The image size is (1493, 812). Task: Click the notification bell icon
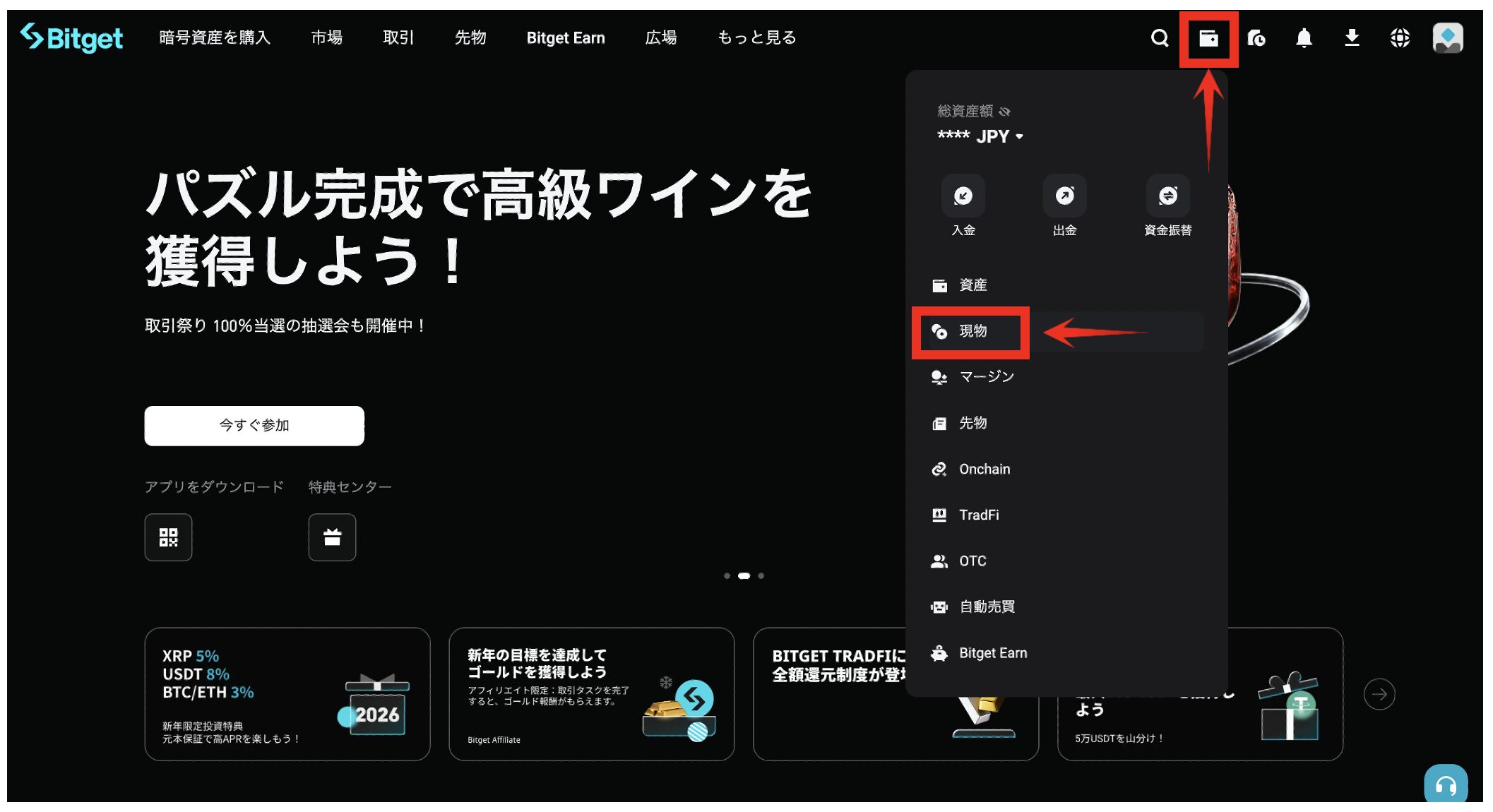pos(1304,38)
